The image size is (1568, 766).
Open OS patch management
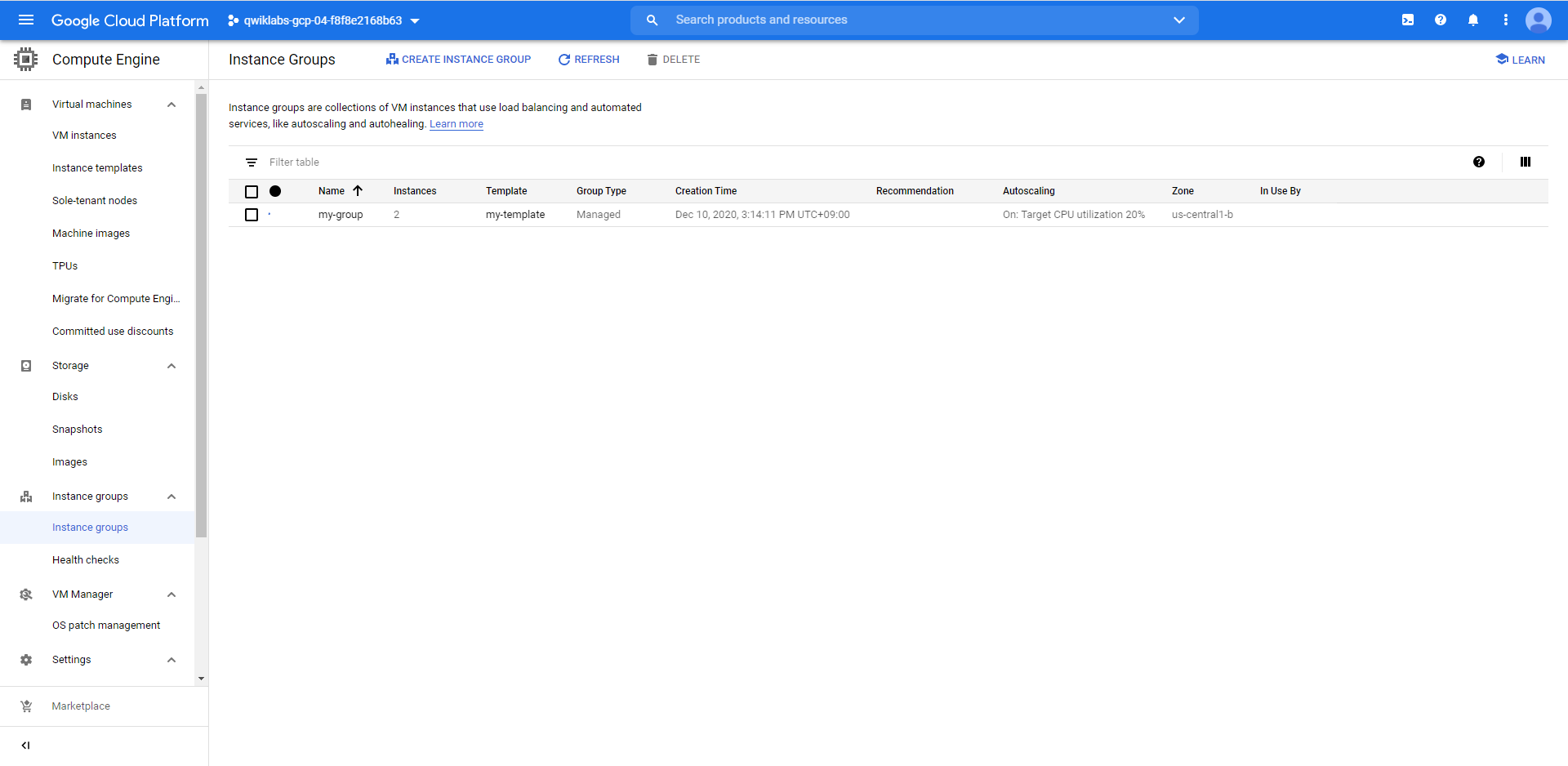click(x=106, y=626)
